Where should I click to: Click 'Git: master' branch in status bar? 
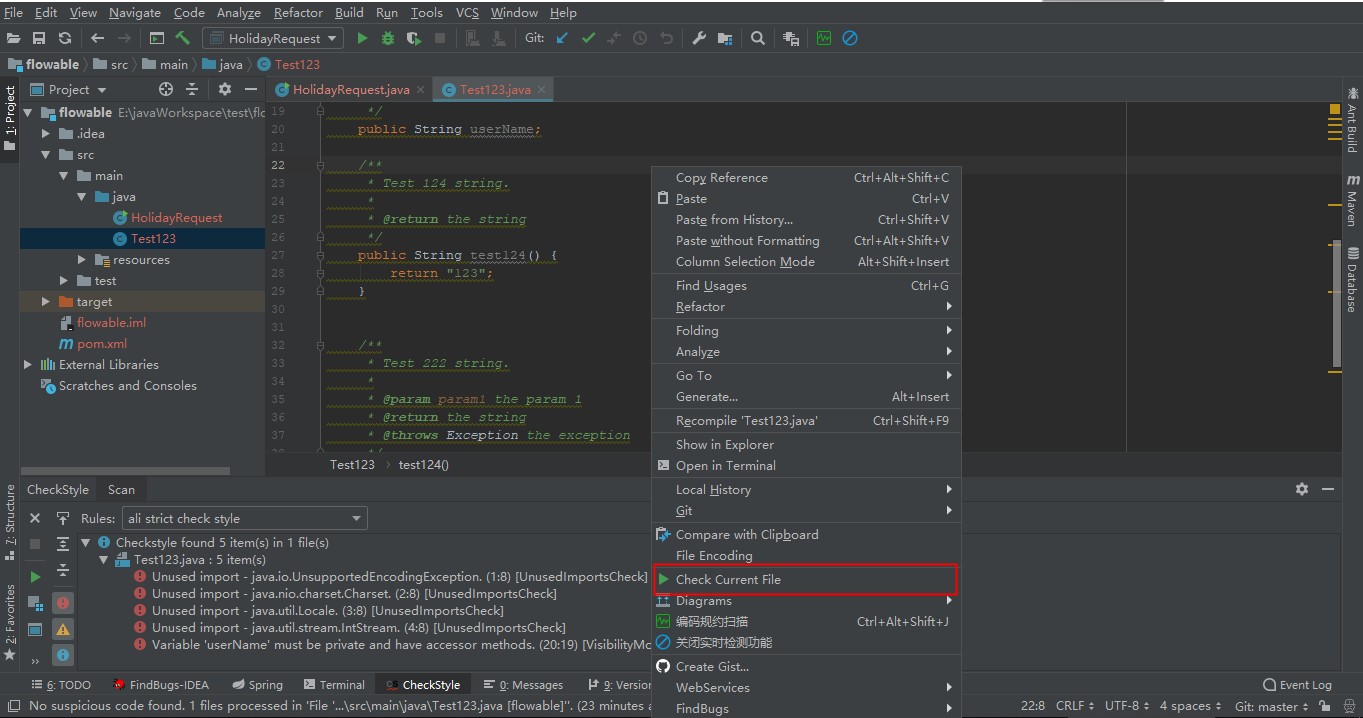coord(1271,706)
